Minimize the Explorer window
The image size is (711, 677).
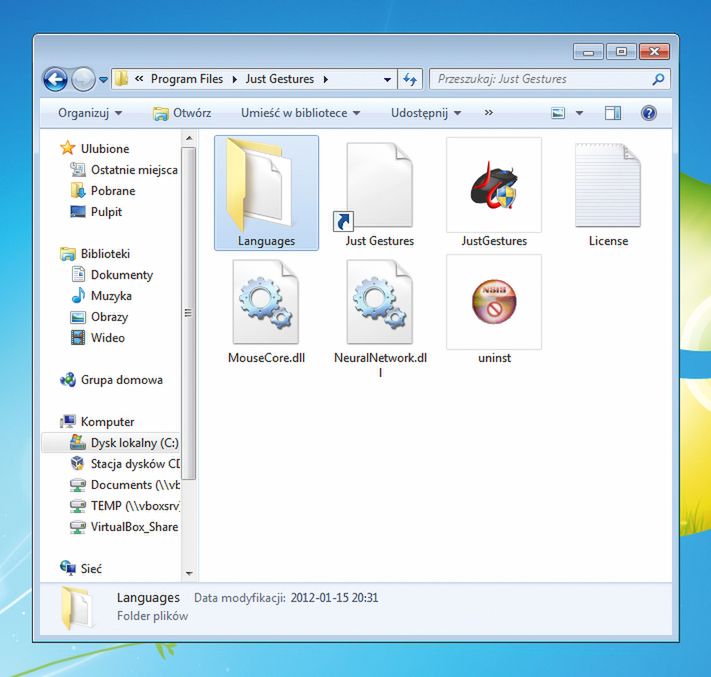click(x=588, y=52)
